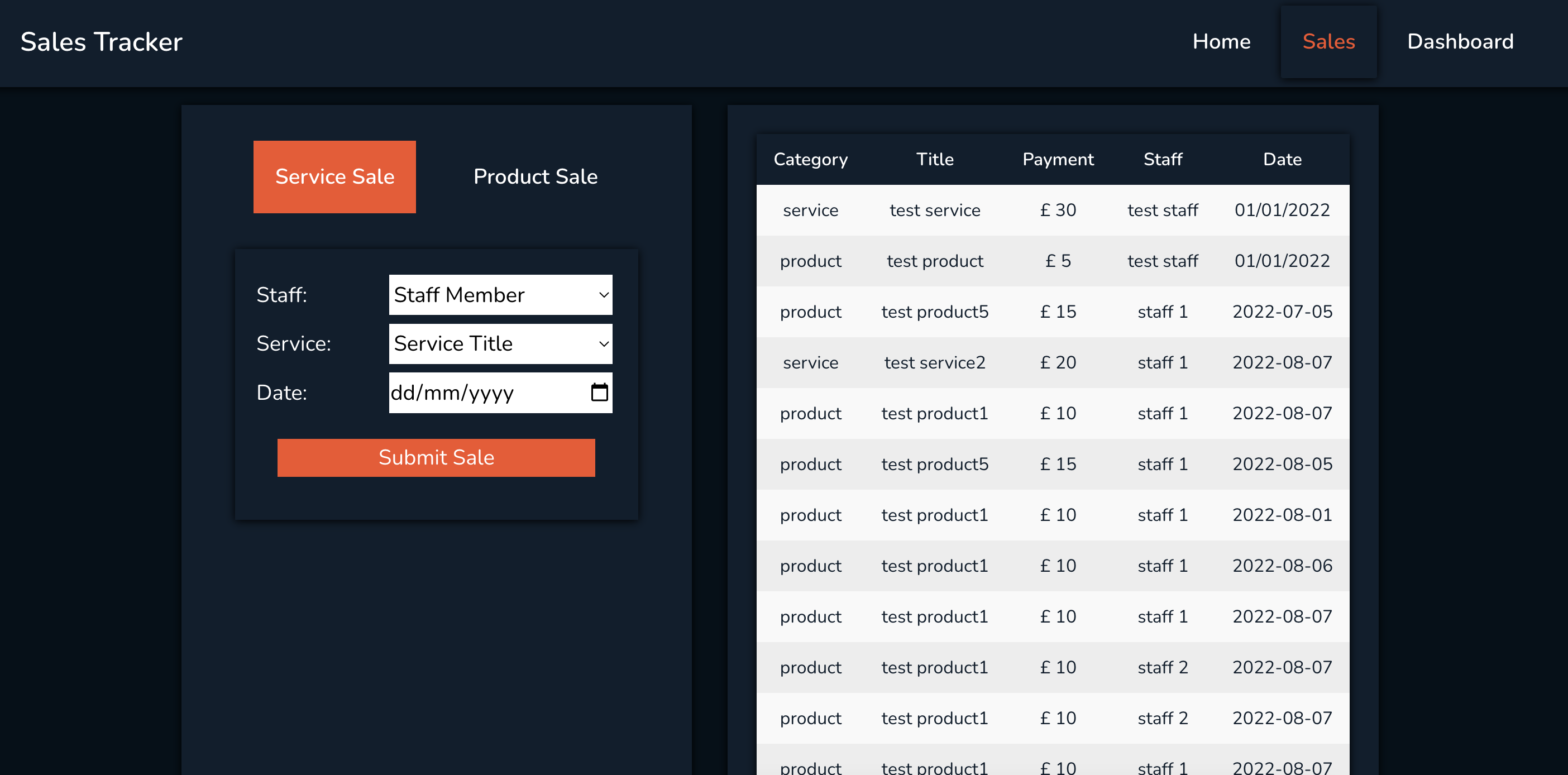
Task: Click the Category column header
Action: 811,159
